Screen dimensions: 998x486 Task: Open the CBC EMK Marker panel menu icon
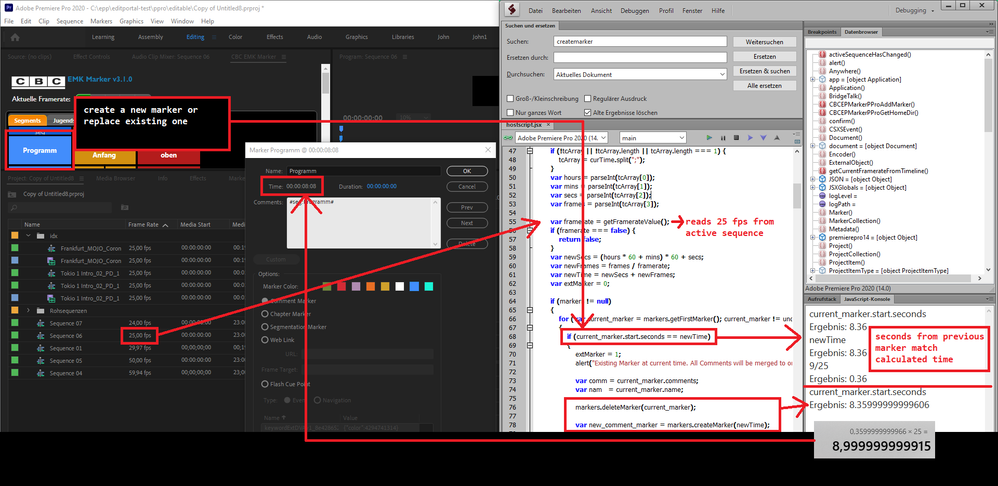pyautogui.click(x=283, y=57)
